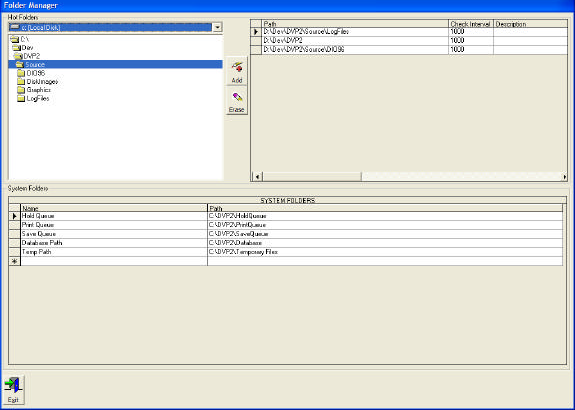Screen dimensions: 575x410
Task: Select the Hold Queue name cell
Action: click(114, 216)
